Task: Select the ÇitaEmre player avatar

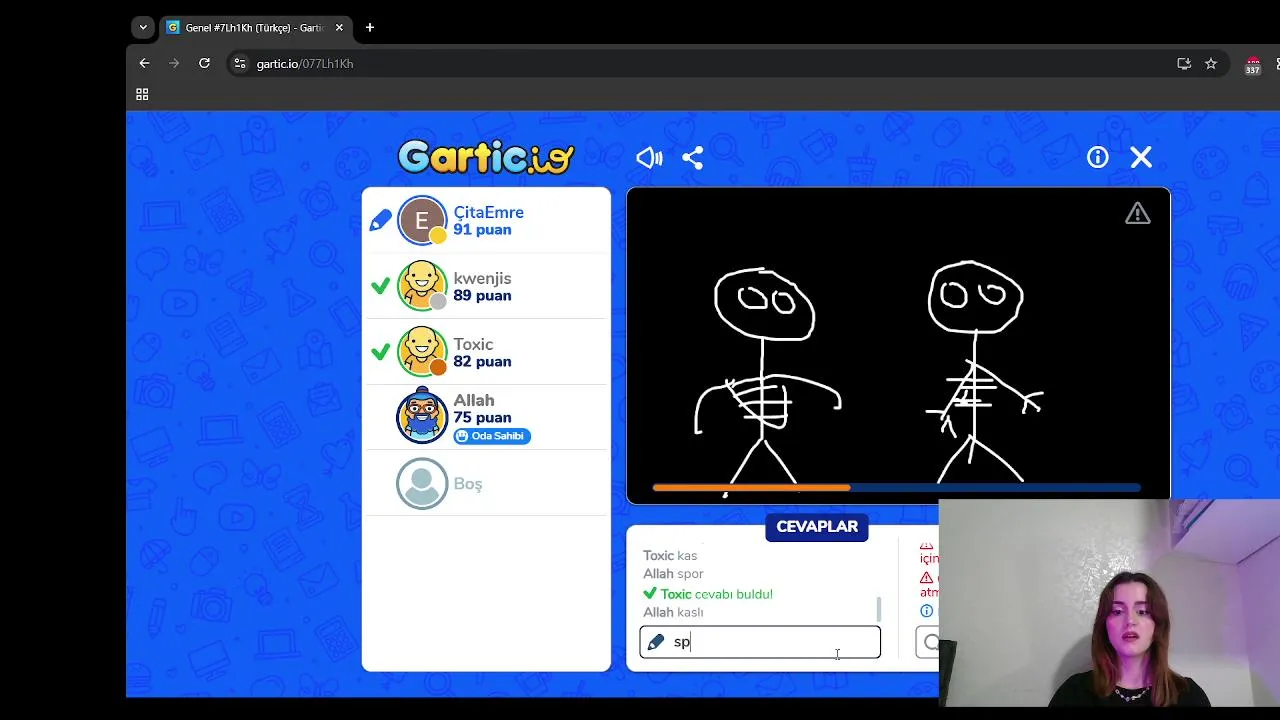Action: click(x=422, y=220)
